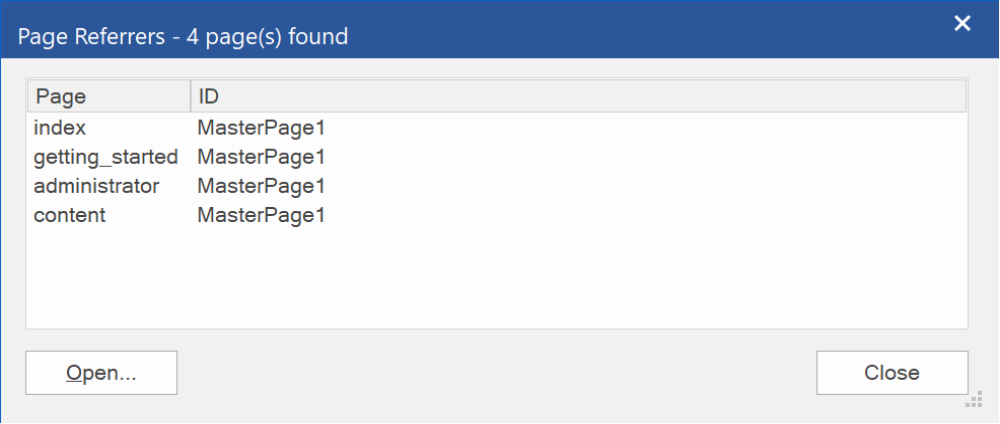Grab the resize grip in the dialog corner
The image size is (1000, 424).
(974, 400)
